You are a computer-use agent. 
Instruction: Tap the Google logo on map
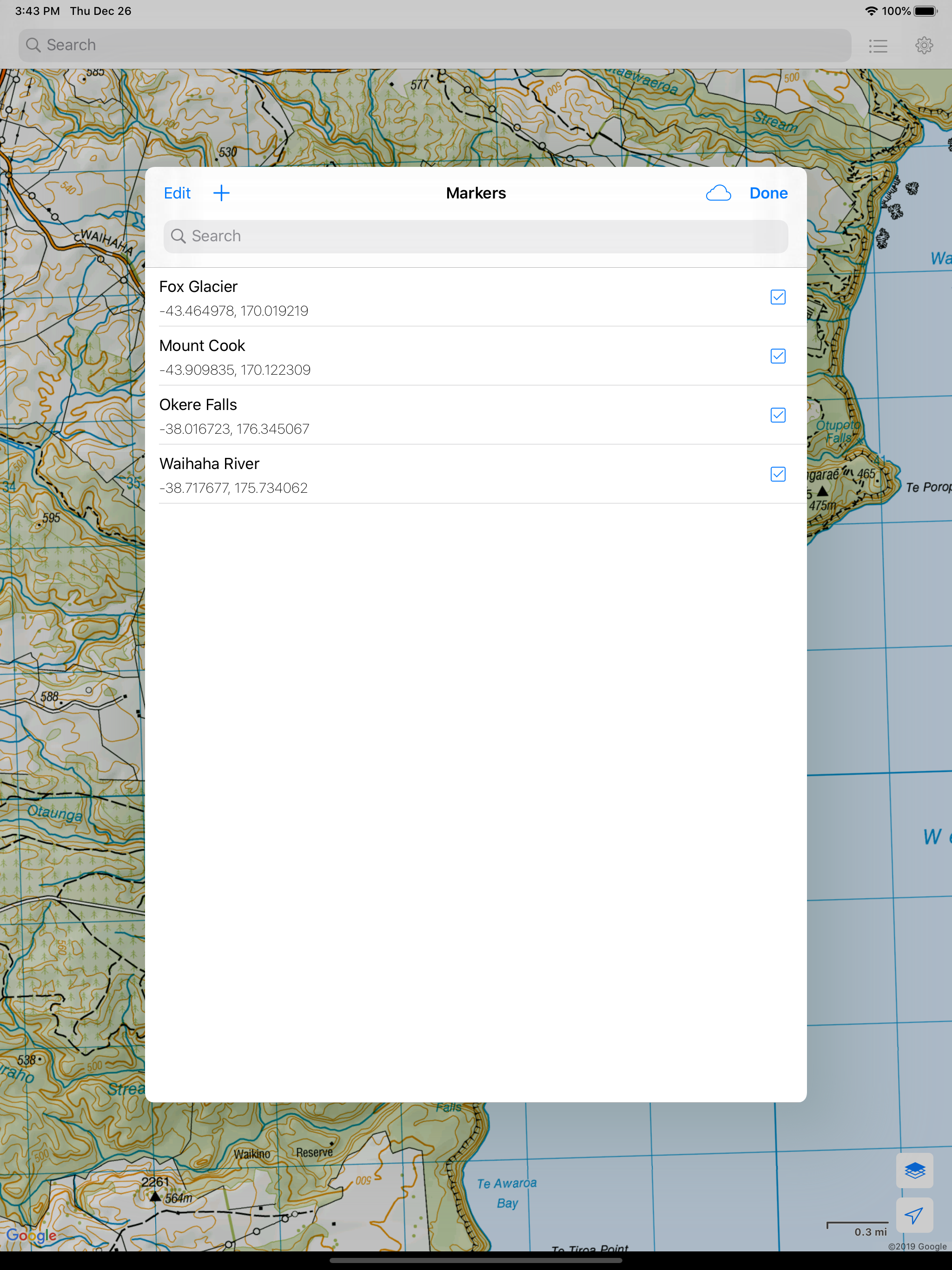tap(32, 1236)
